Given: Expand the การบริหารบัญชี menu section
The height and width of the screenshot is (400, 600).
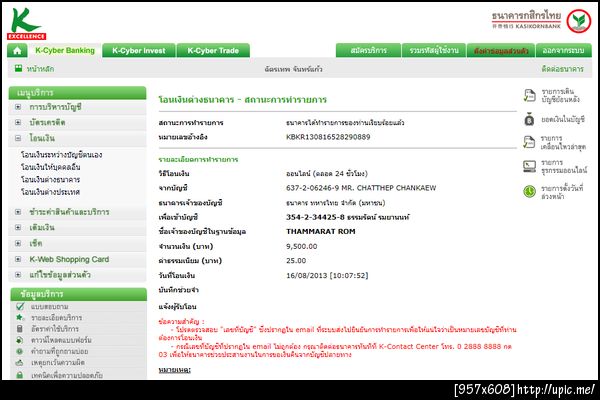Looking at the screenshot, I should click(x=18, y=107).
